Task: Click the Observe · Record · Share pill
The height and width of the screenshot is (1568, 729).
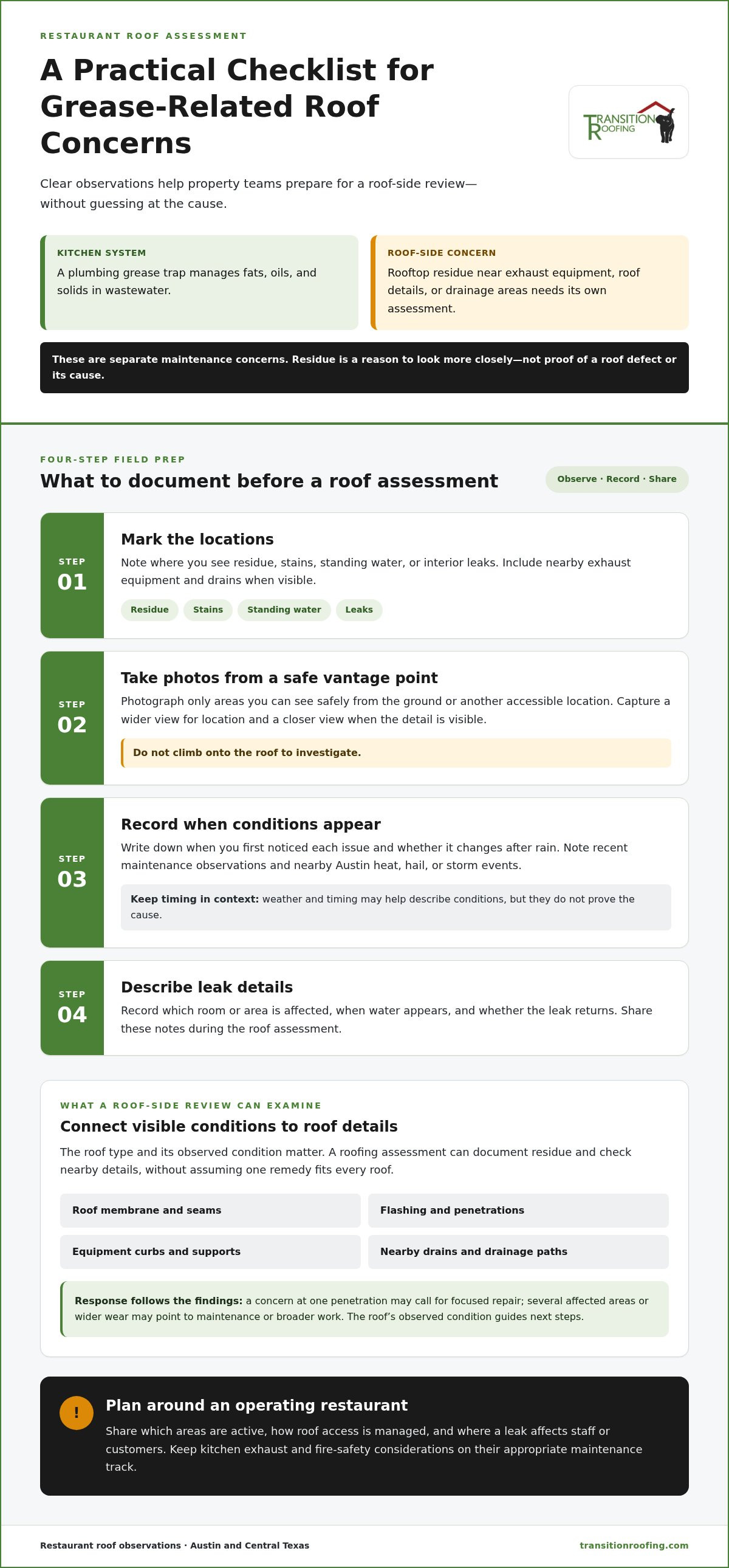Action: tap(617, 479)
